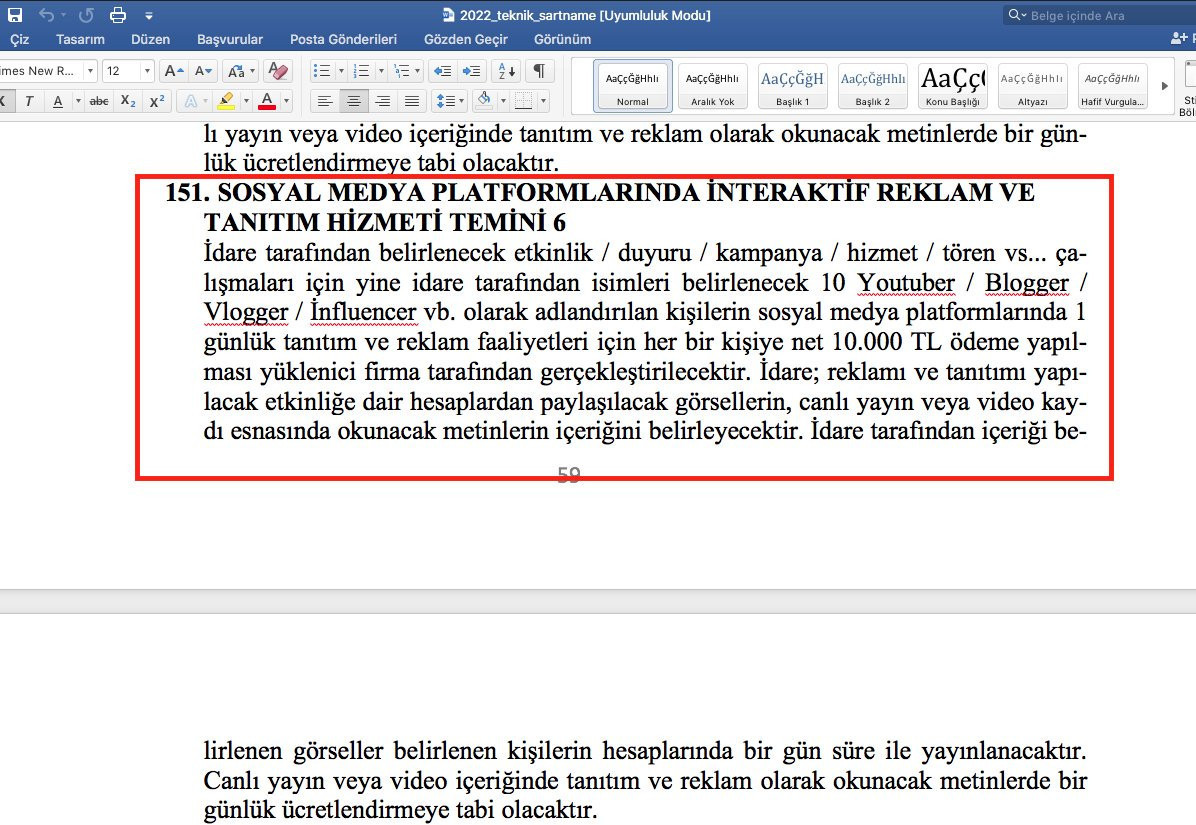Open the Görünüm ribbon tab

pos(562,39)
